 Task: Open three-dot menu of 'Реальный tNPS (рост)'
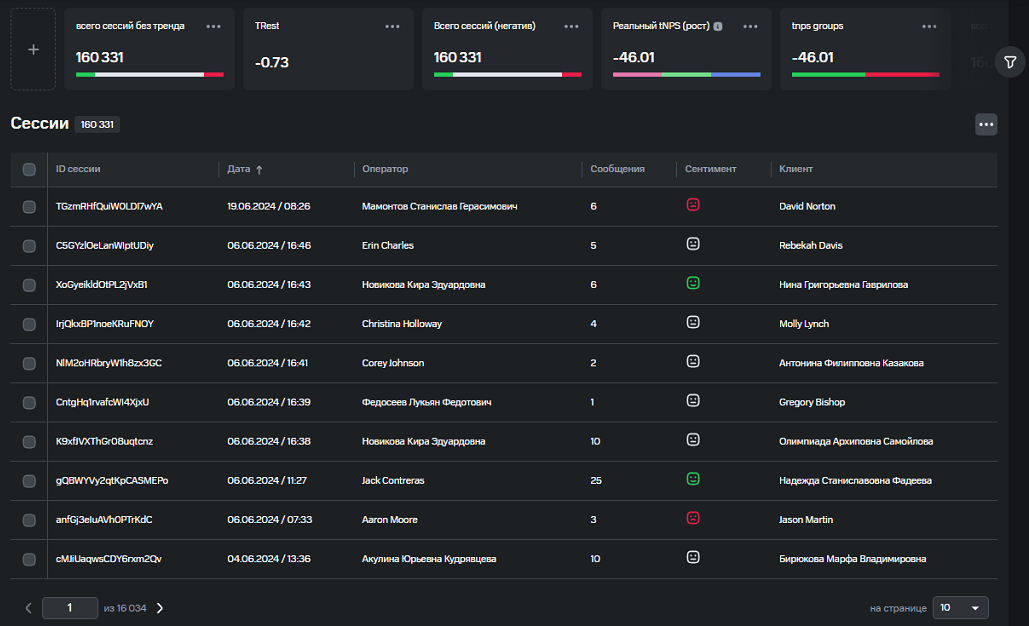tap(750, 26)
